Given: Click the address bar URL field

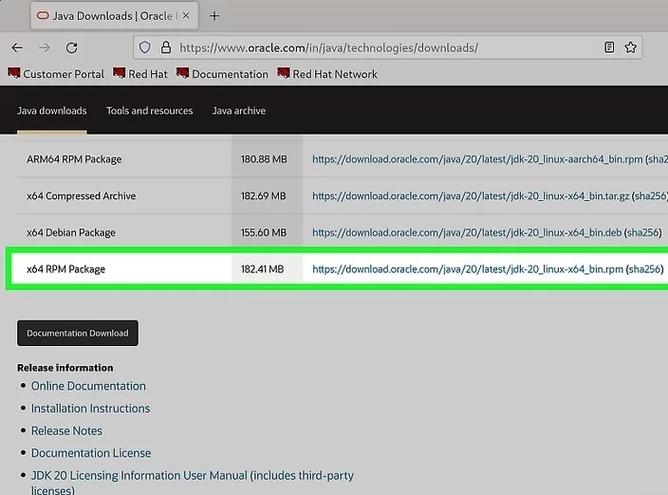Looking at the screenshot, I should point(328,48).
